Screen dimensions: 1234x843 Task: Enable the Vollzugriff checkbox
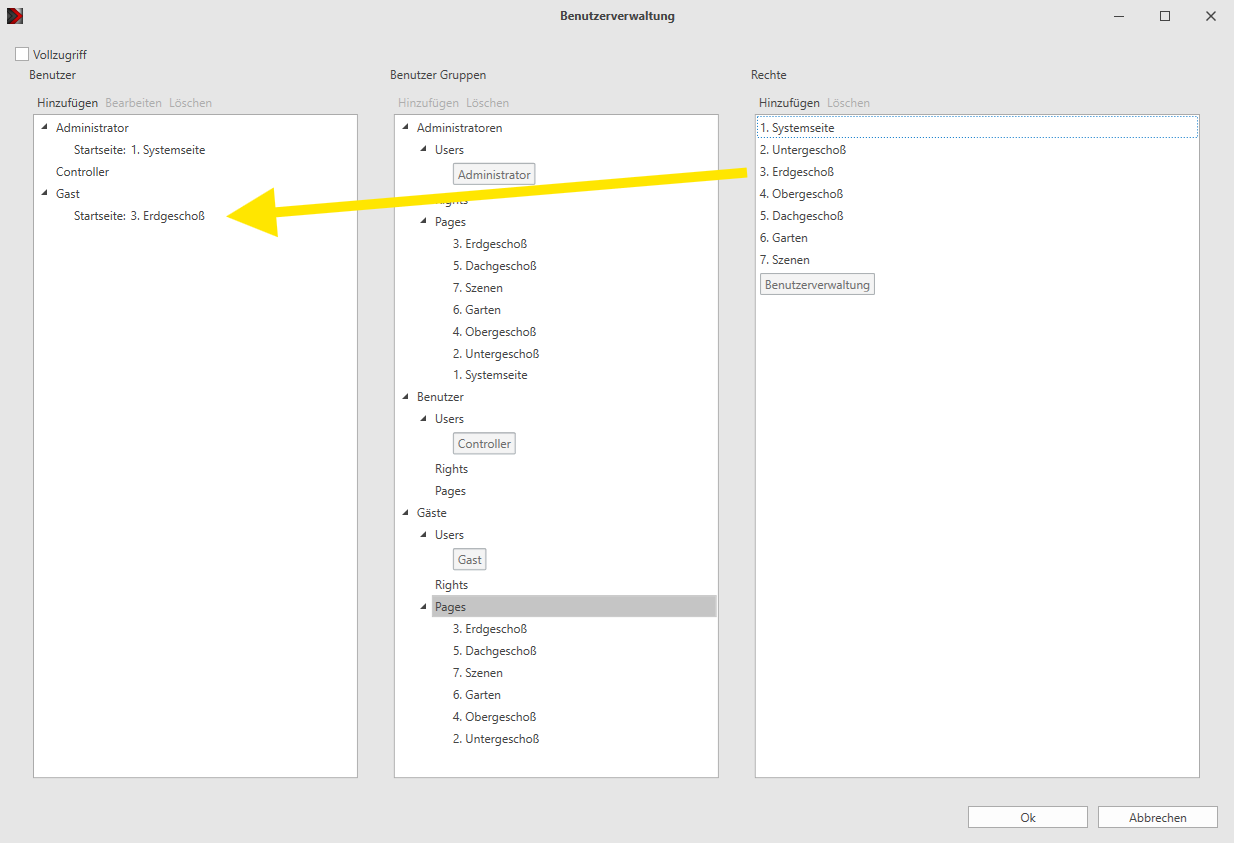tap(22, 55)
